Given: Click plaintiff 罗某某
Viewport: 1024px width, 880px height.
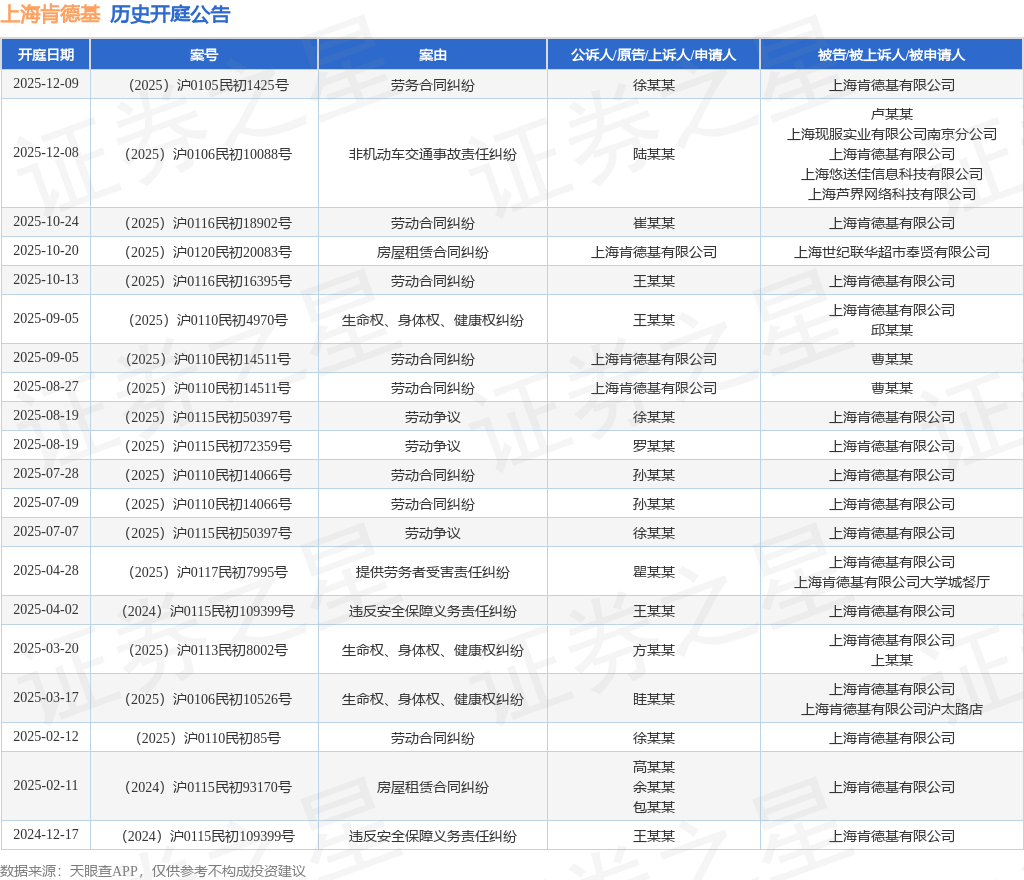Looking at the screenshot, I should (654, 446).
